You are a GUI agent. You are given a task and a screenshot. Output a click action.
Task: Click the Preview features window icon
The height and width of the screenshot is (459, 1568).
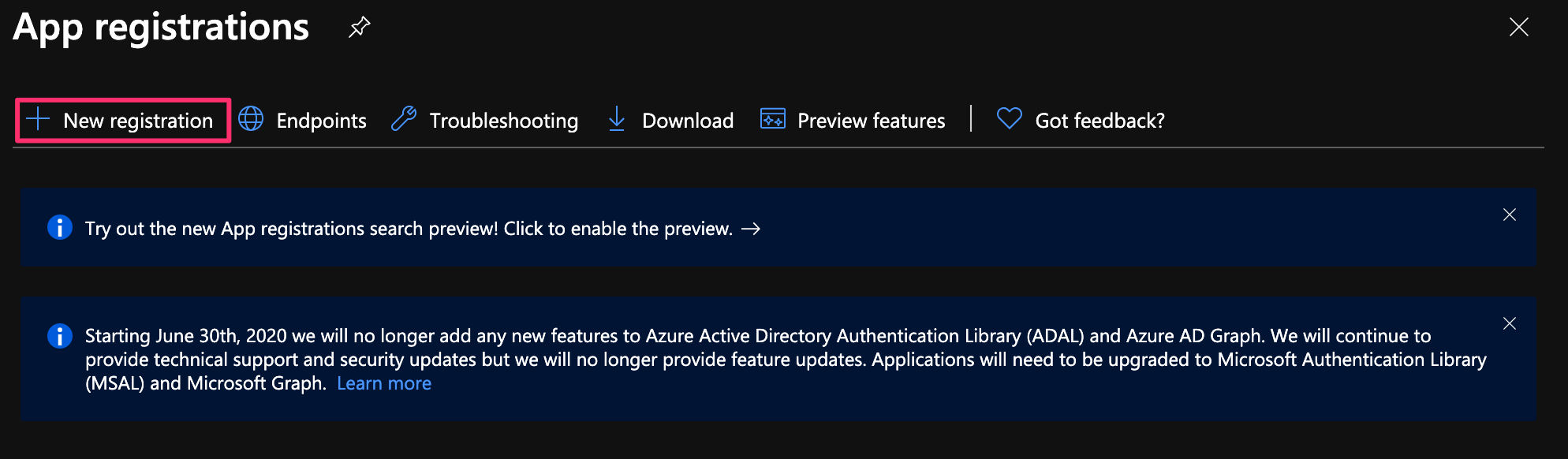(x=773, y=119)
